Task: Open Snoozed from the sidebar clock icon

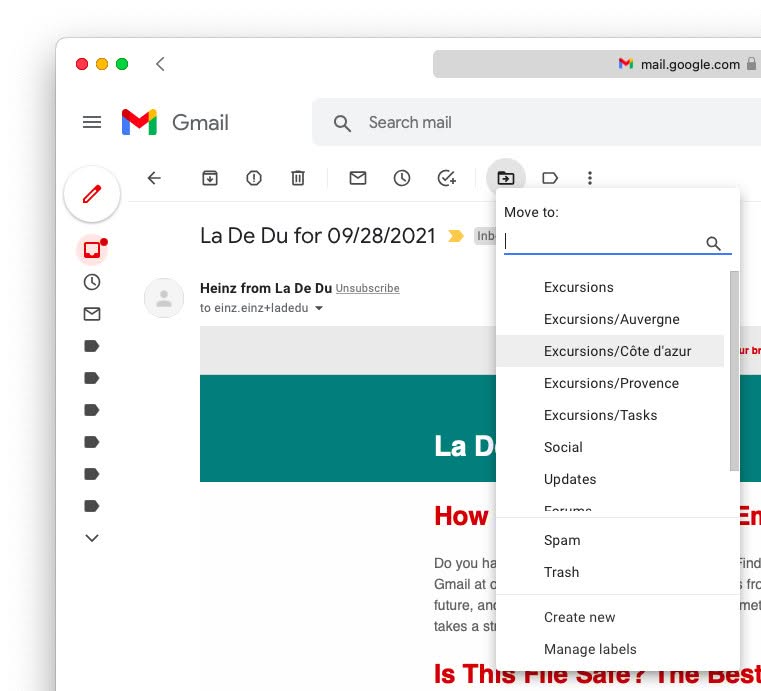Action: pyautogui.click(x=92, y=282)
